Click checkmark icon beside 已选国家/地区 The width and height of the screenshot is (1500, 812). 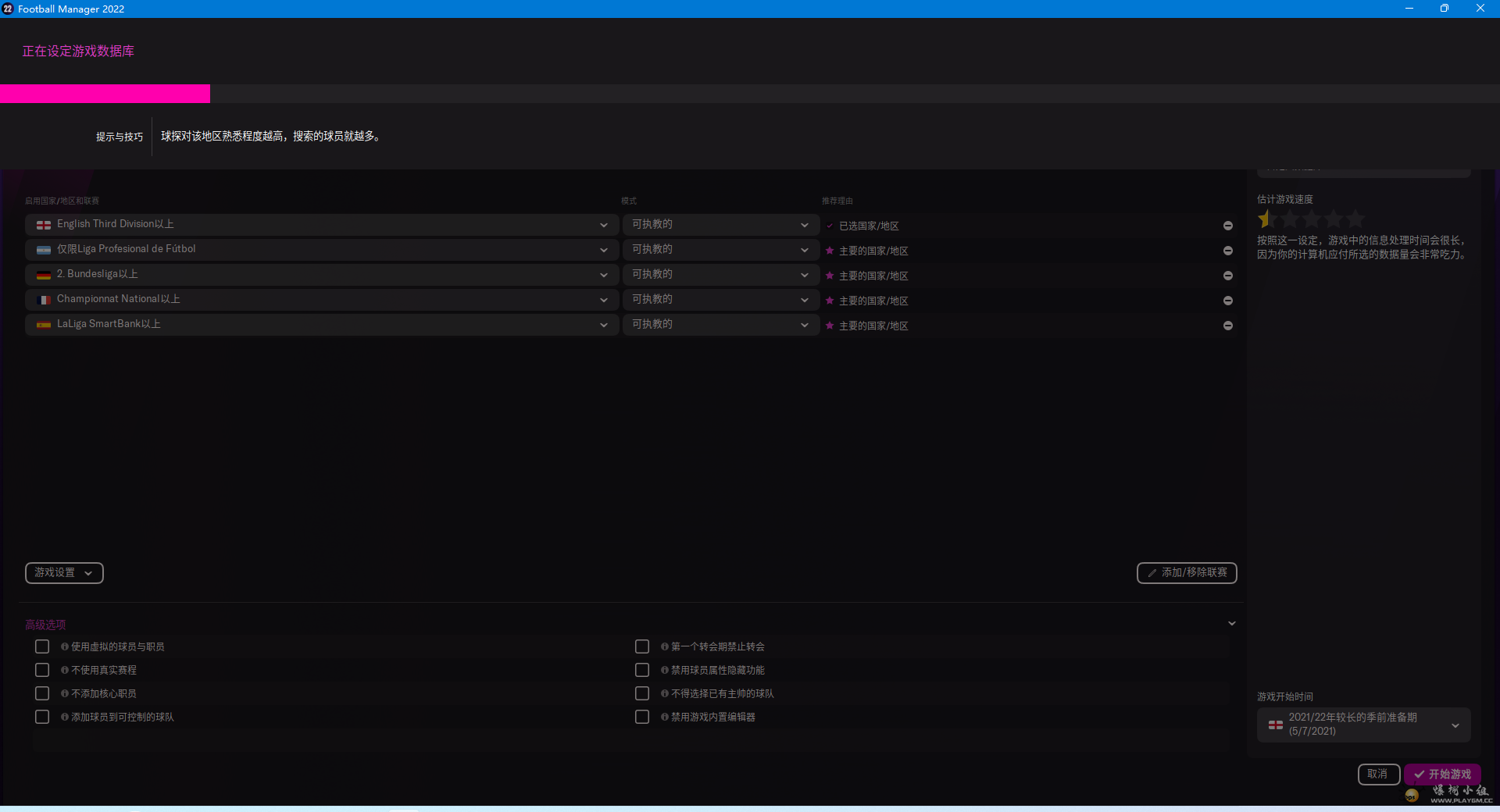(x=830, y=226)
